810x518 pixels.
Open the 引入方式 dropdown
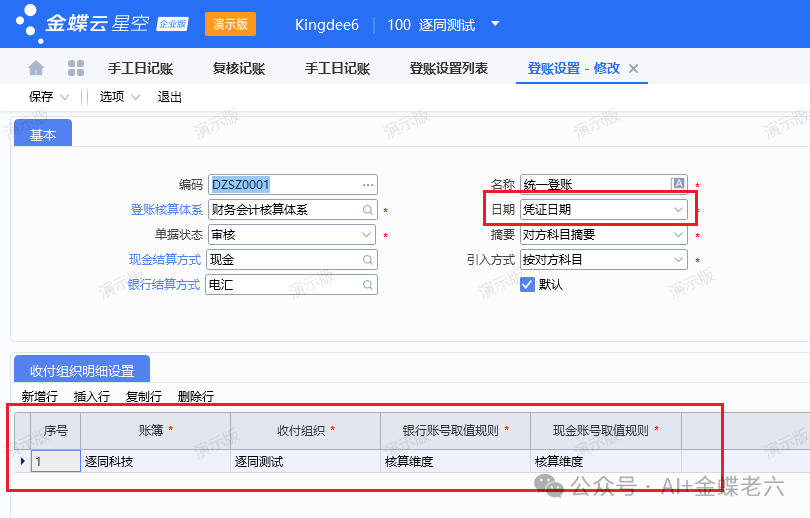pyautogui.click(x=678, y=260)
